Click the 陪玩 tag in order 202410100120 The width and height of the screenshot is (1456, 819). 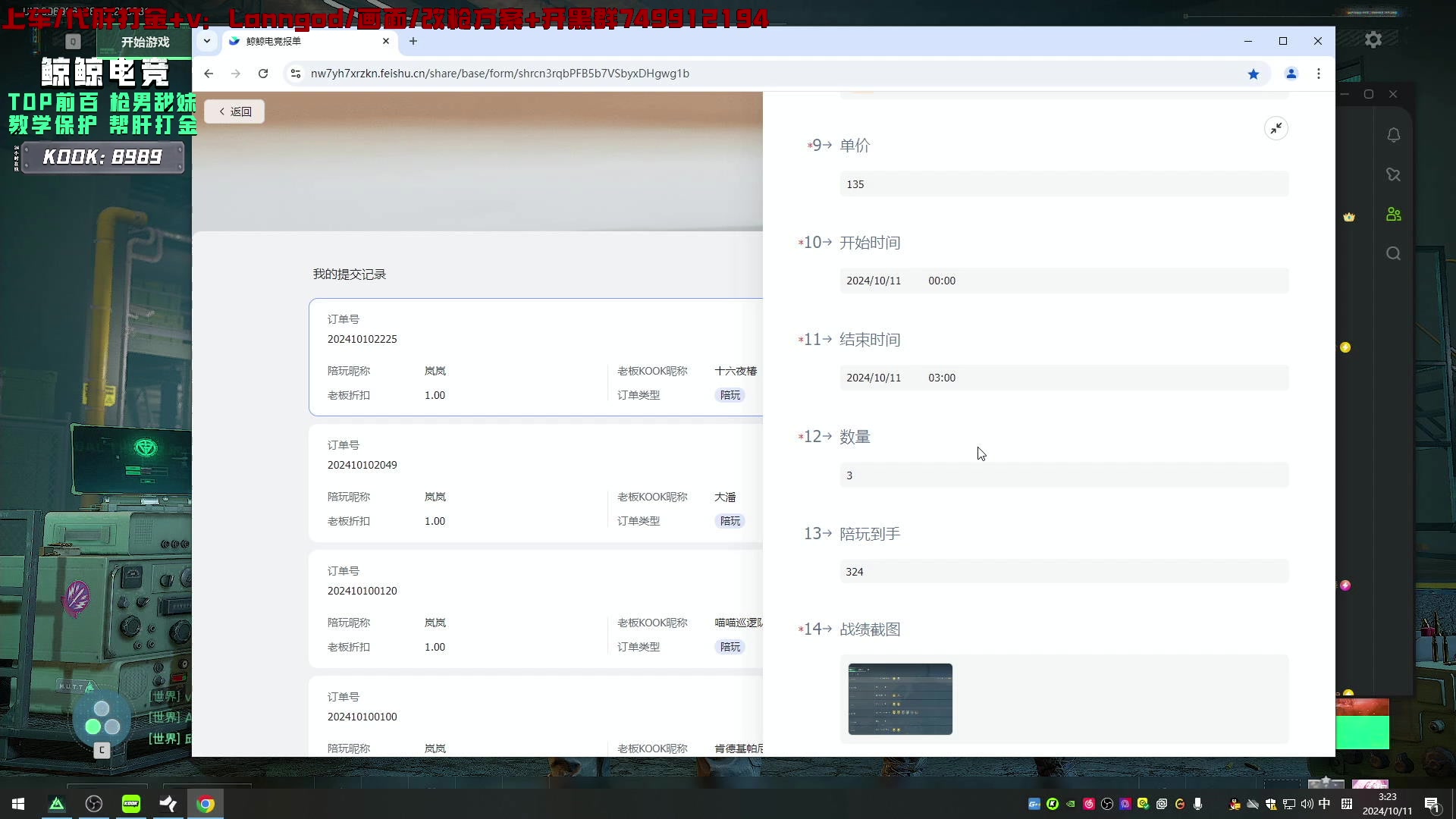click(730, 647)
